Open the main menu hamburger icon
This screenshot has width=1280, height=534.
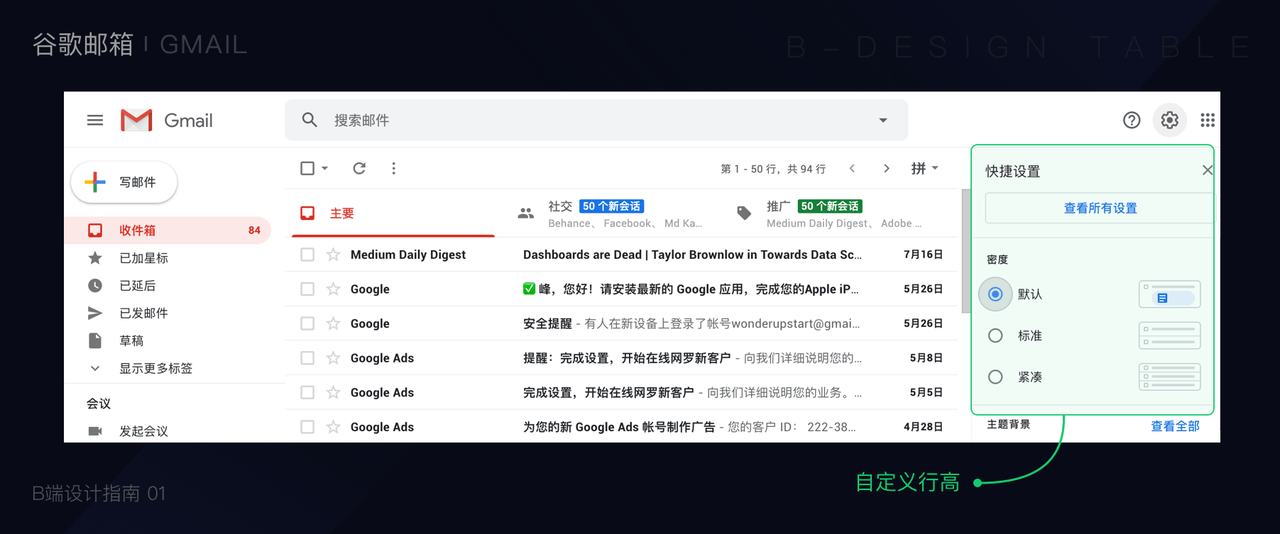click(95, 120)
